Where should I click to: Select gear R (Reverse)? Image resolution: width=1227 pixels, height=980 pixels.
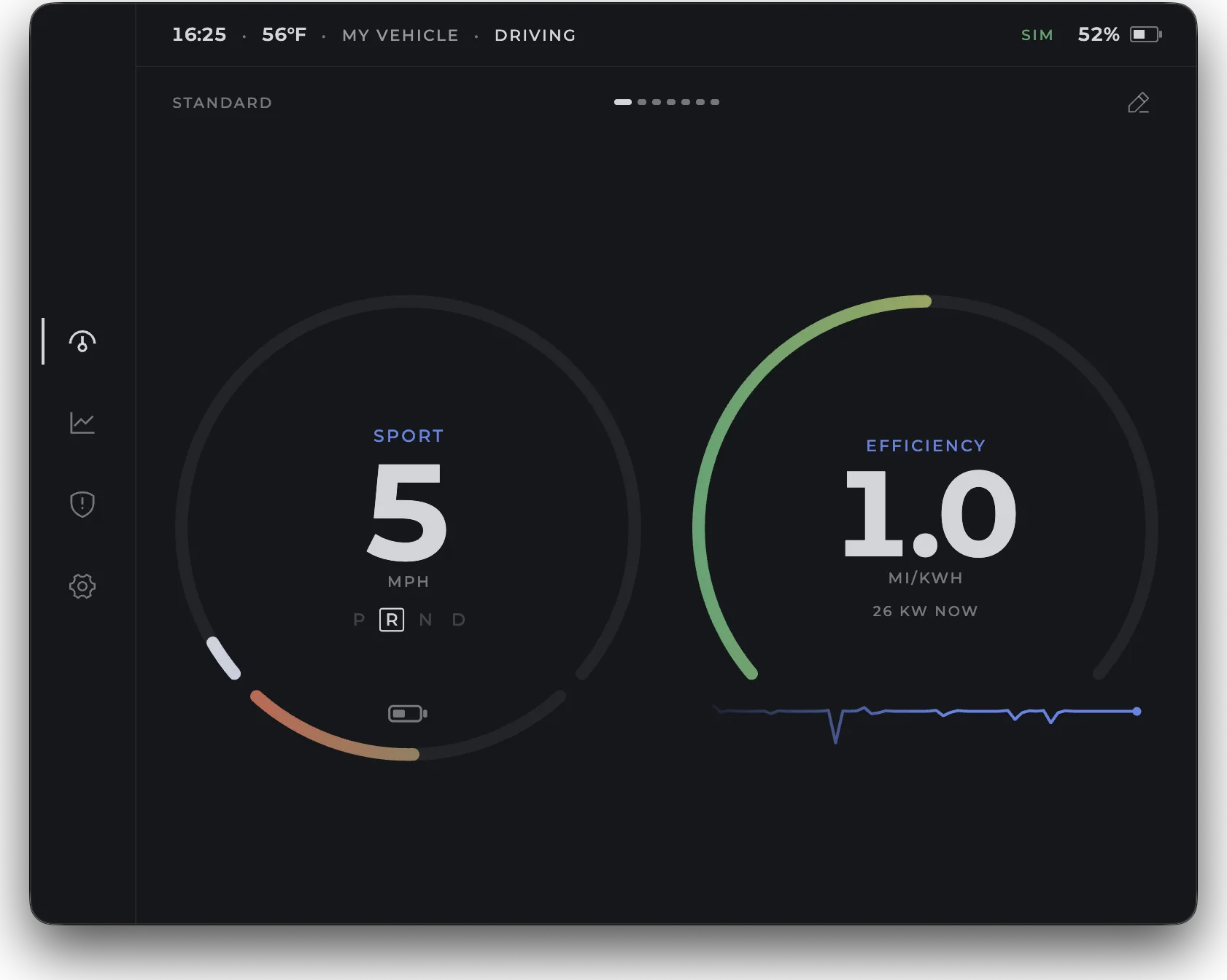(392, 620)
